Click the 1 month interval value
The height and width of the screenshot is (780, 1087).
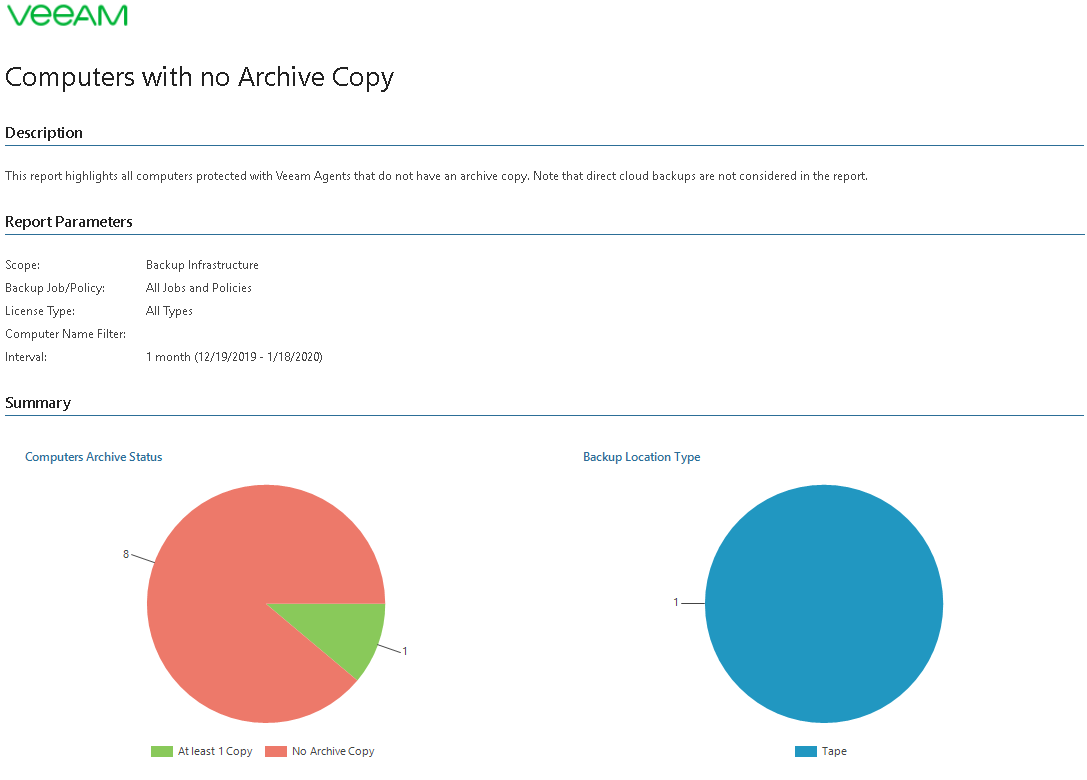(x=234, y=357)
